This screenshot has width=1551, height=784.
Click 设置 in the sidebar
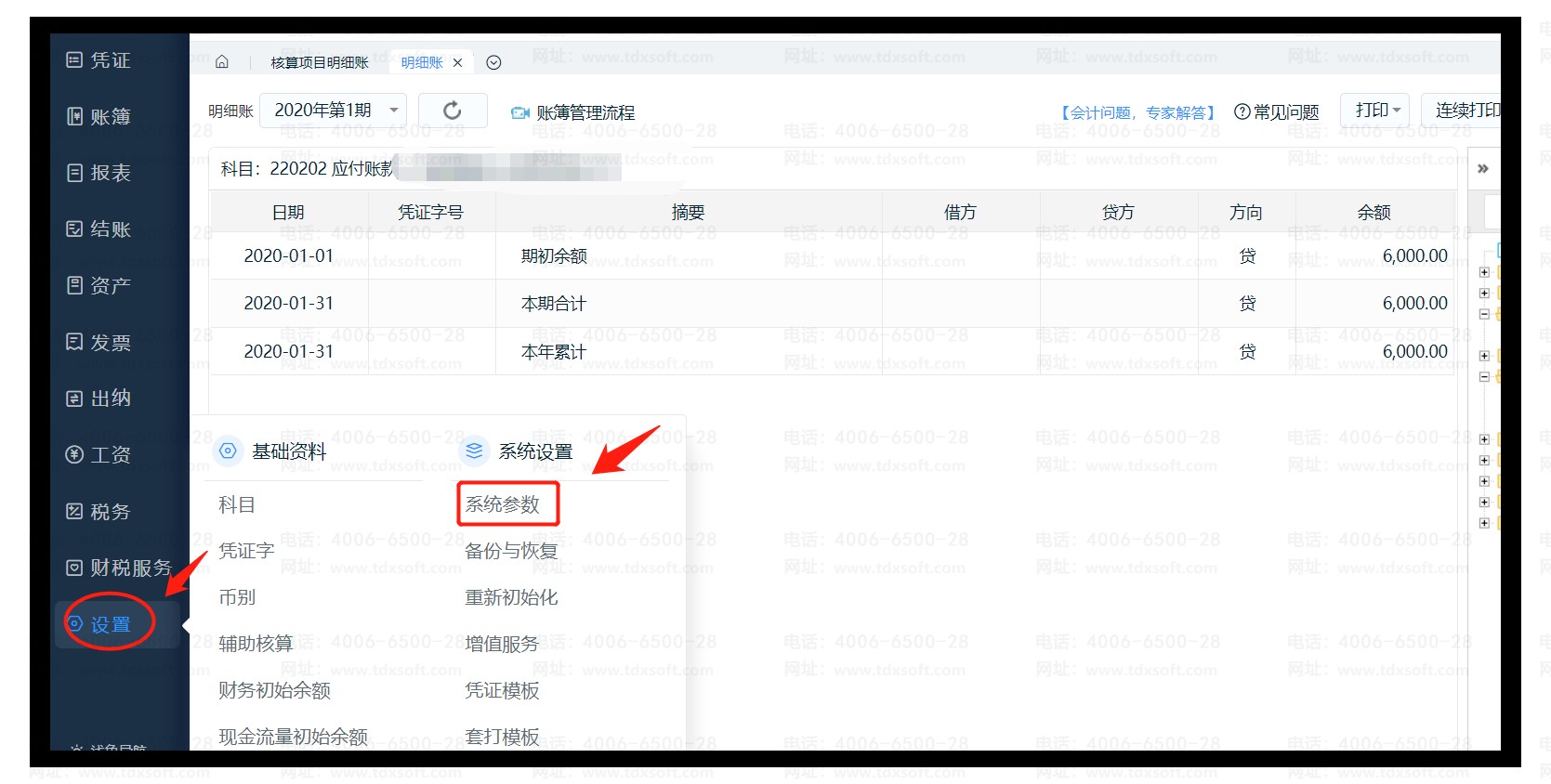109,624
